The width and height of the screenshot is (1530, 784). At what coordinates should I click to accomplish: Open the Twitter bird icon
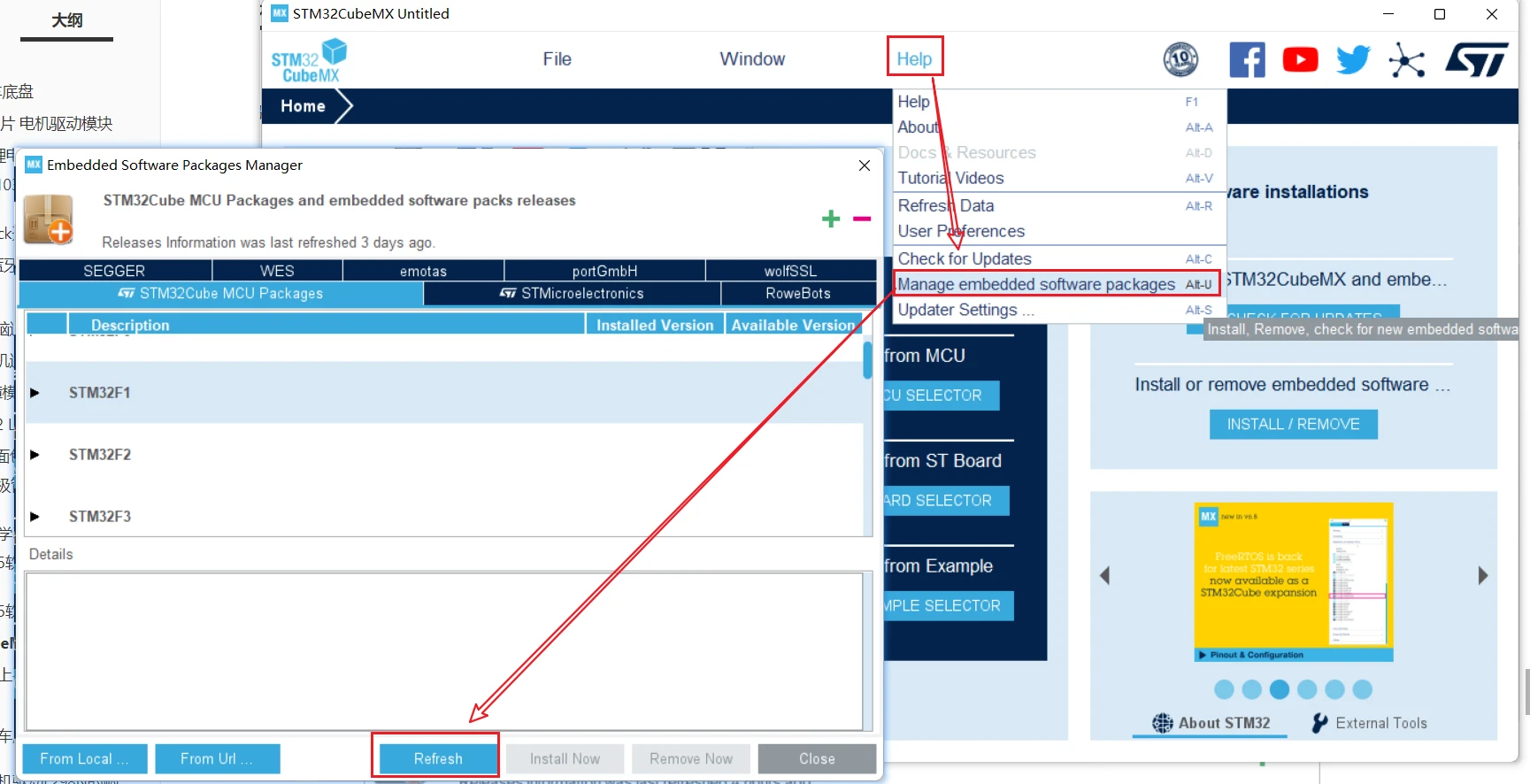pos(1353,59)
